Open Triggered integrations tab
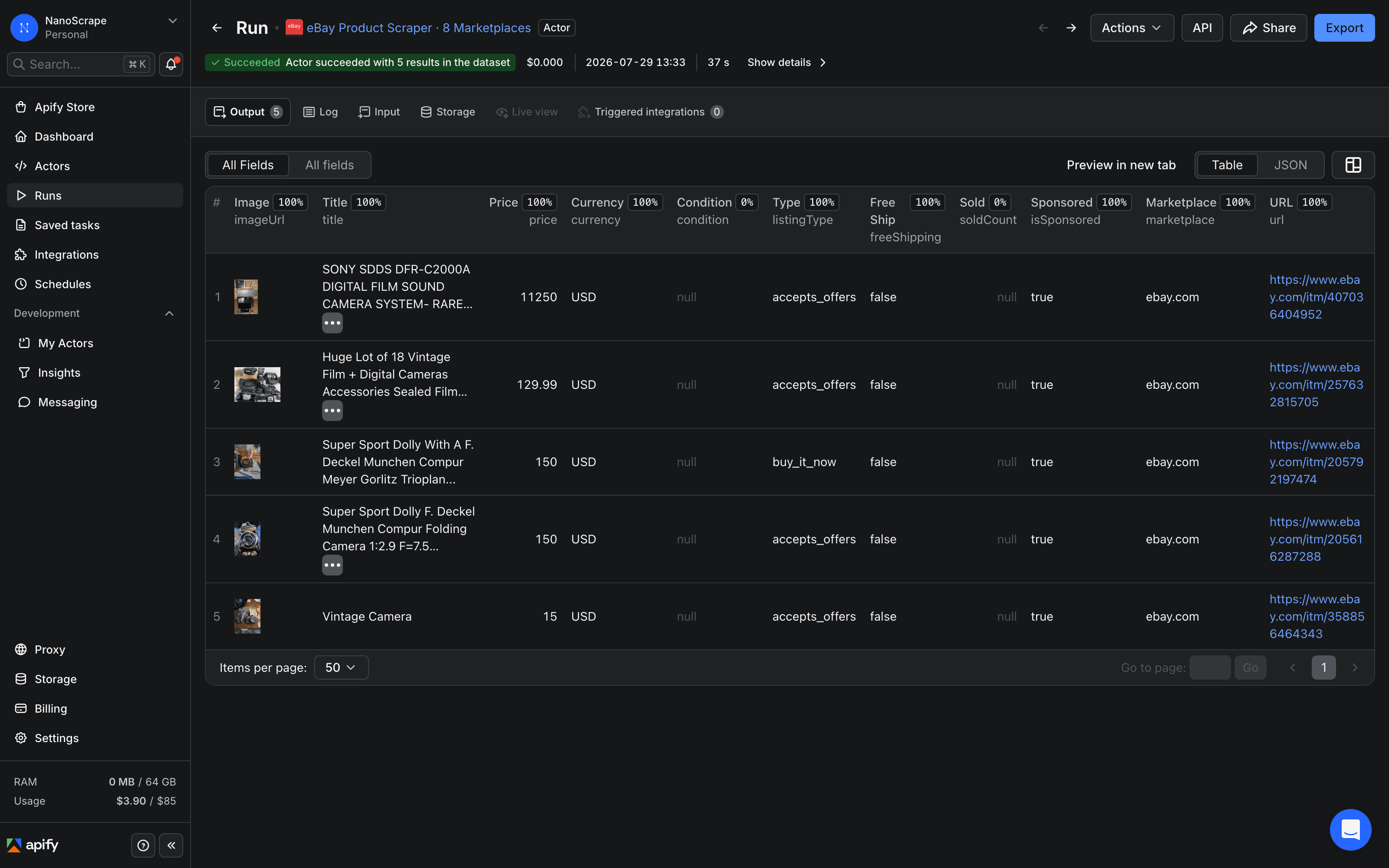 pyautogui.click(x=650, y=112)
